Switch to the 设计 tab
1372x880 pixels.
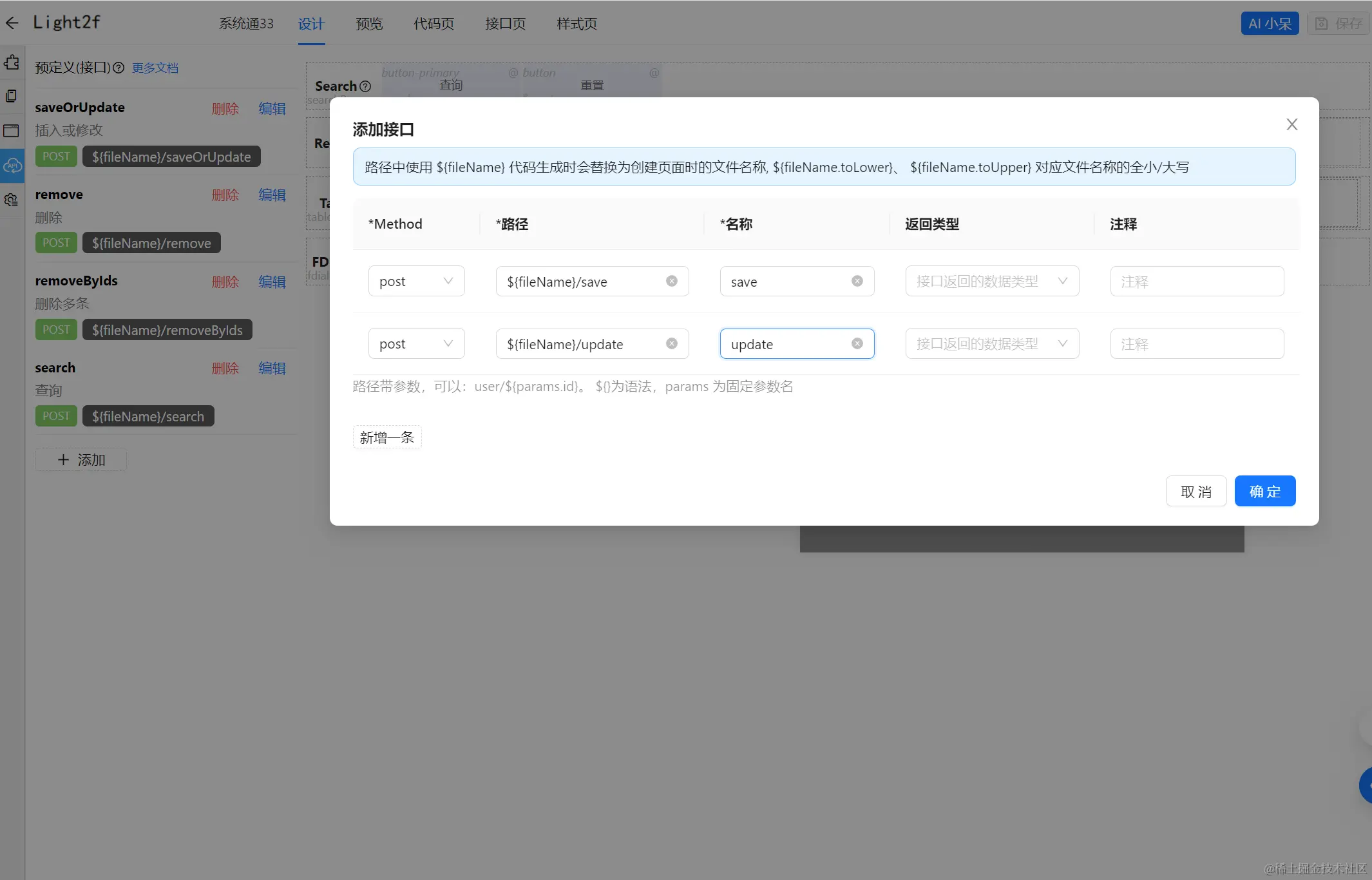point(311,24)
